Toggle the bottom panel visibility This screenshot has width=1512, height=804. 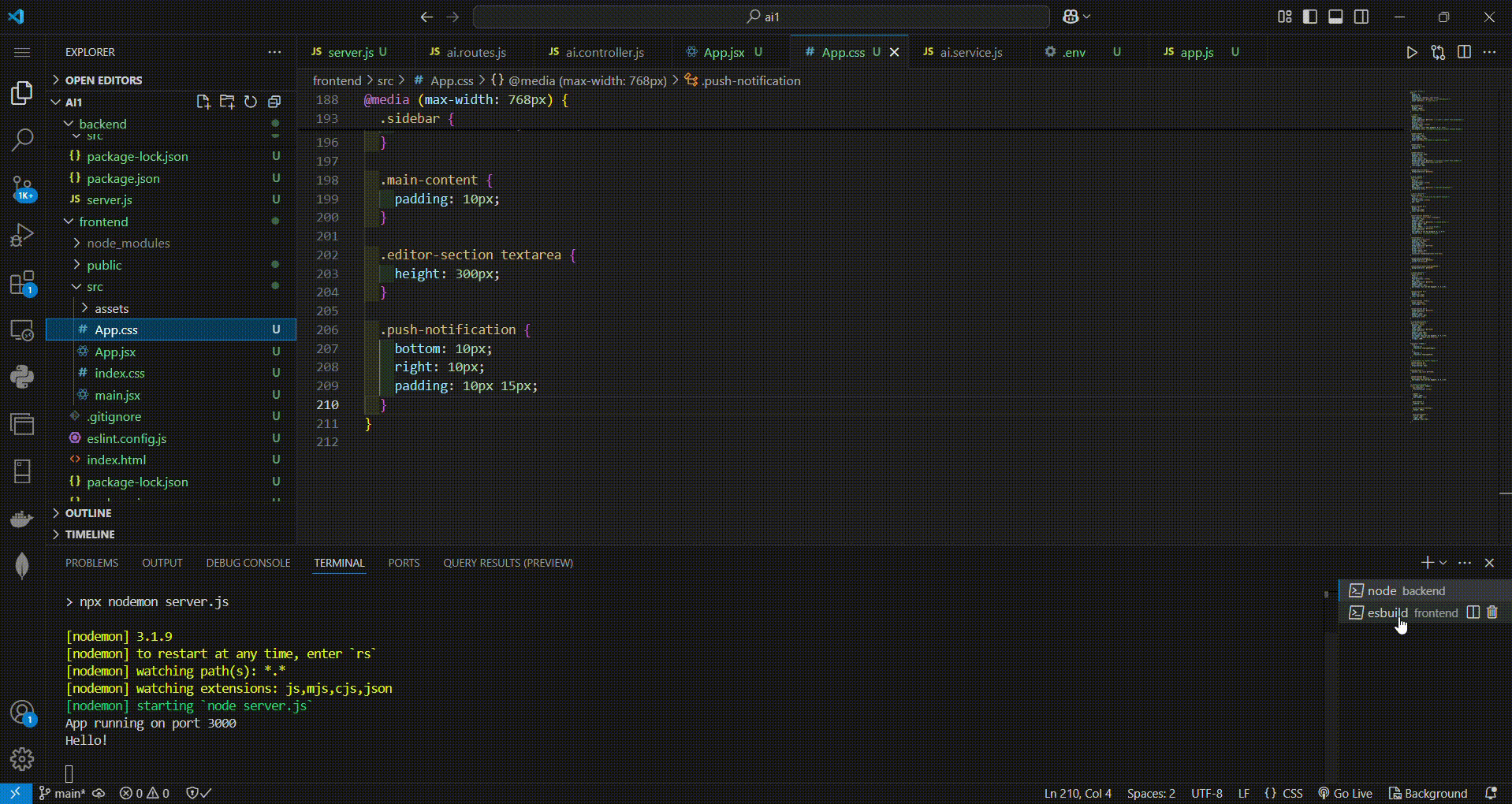click(1335, 17)
